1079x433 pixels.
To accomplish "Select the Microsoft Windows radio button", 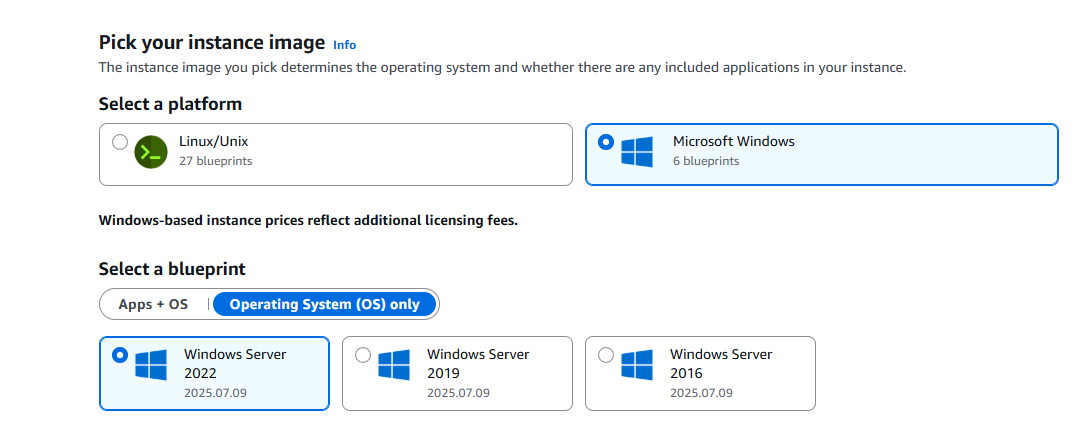I will click(x=606, y=142).
